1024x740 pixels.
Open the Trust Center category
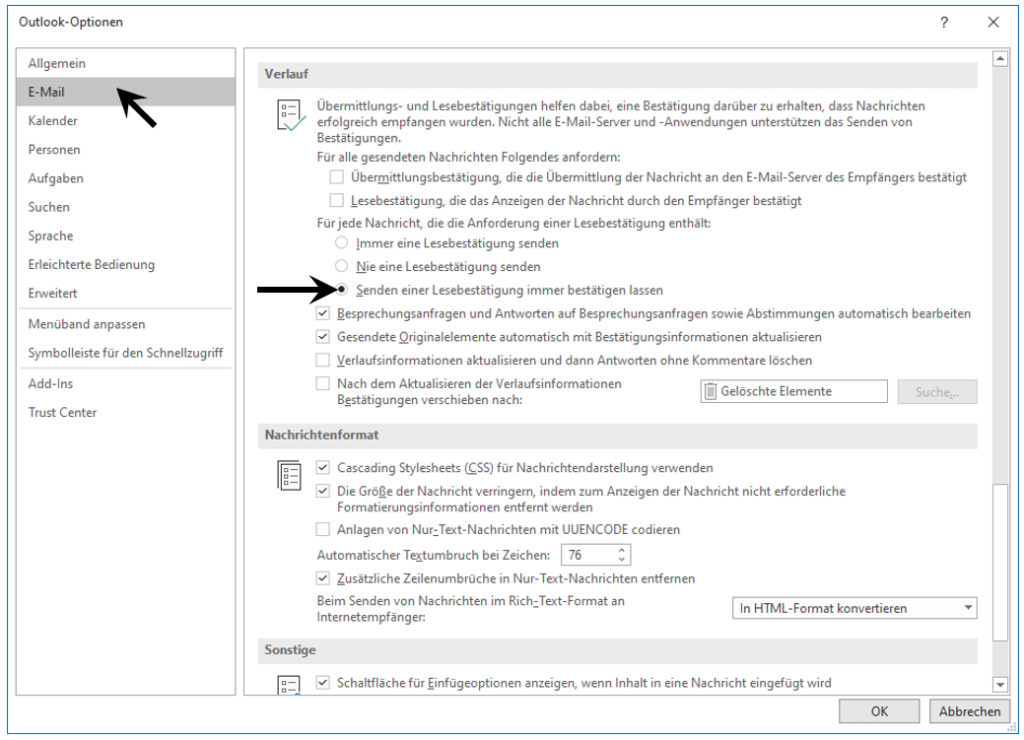coord(125,412)
